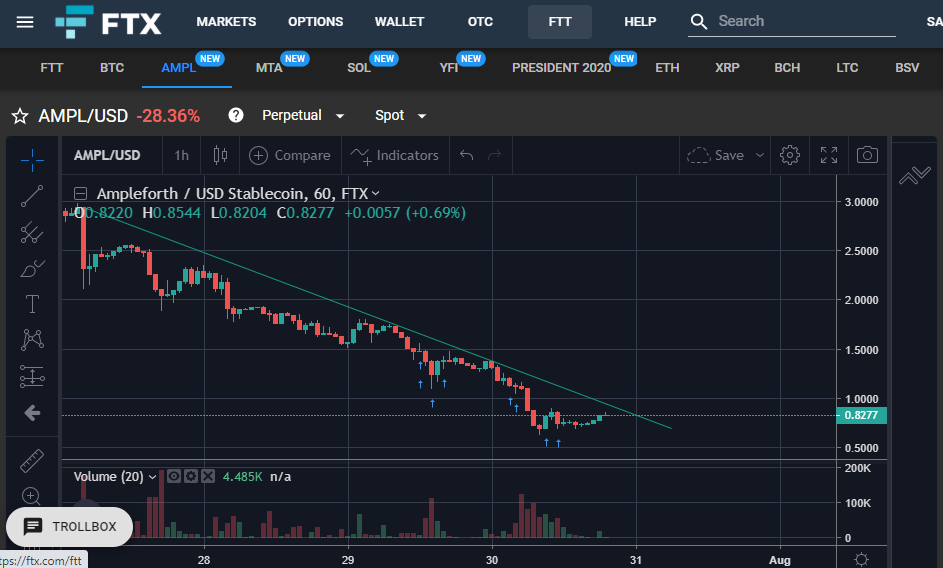Select the ruler measure tool

point(32,461)
